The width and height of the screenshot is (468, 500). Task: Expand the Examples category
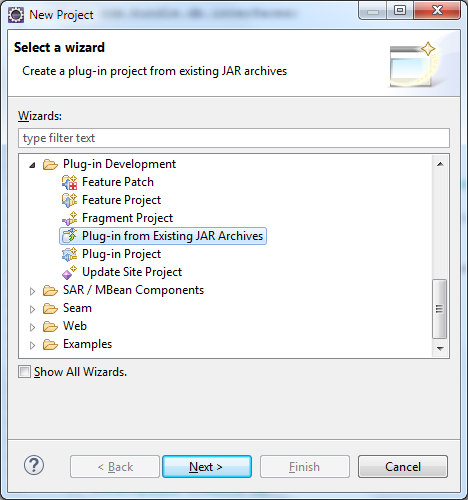(32, 345)
